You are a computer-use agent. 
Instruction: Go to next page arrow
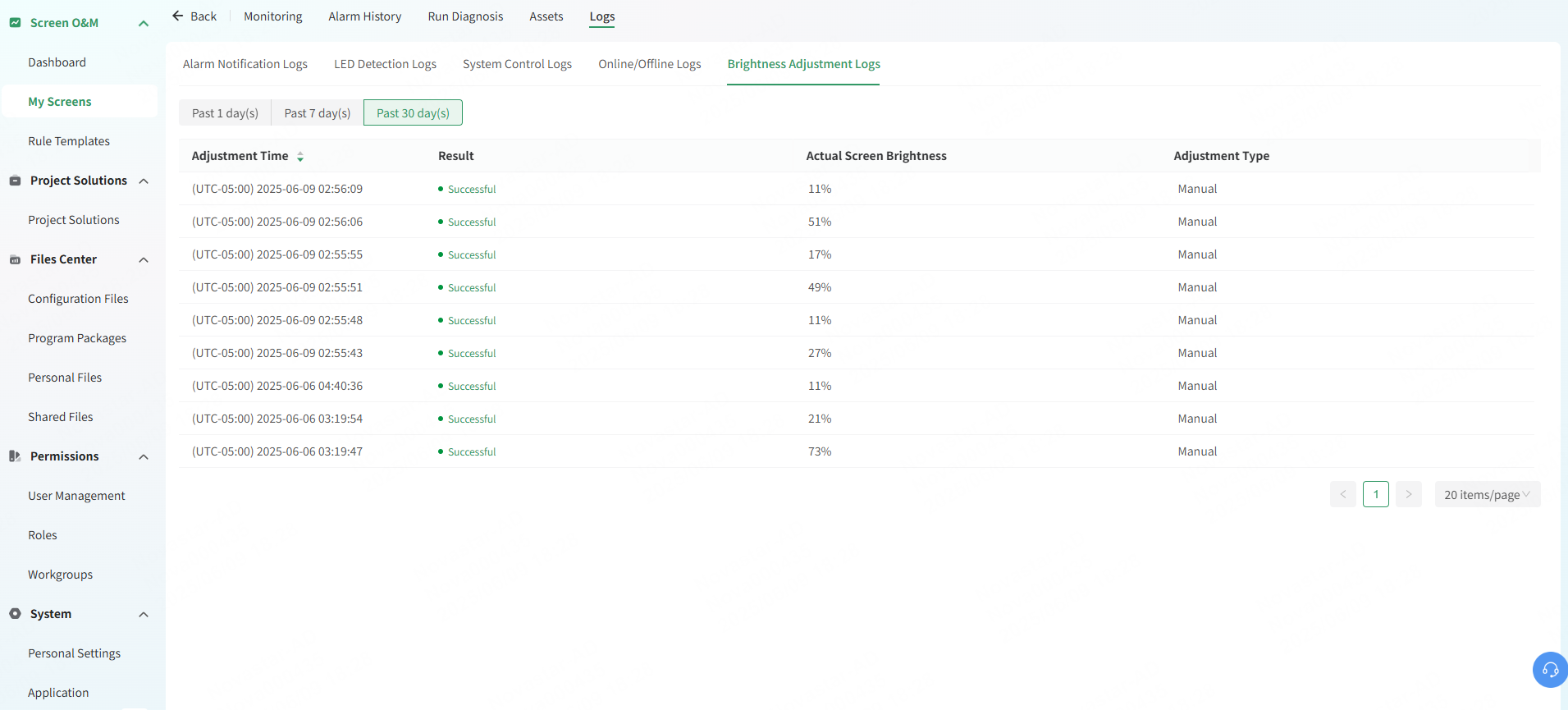click(1409, 494)
